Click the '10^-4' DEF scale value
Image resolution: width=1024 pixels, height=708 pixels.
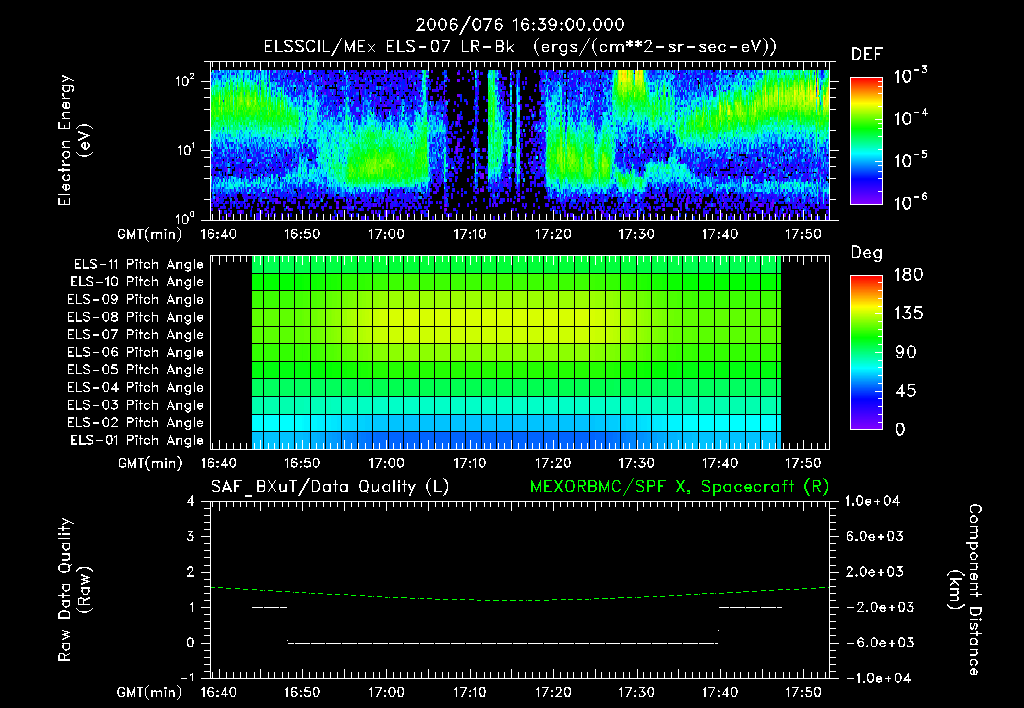pyautogui.click(x=910, y=118)
